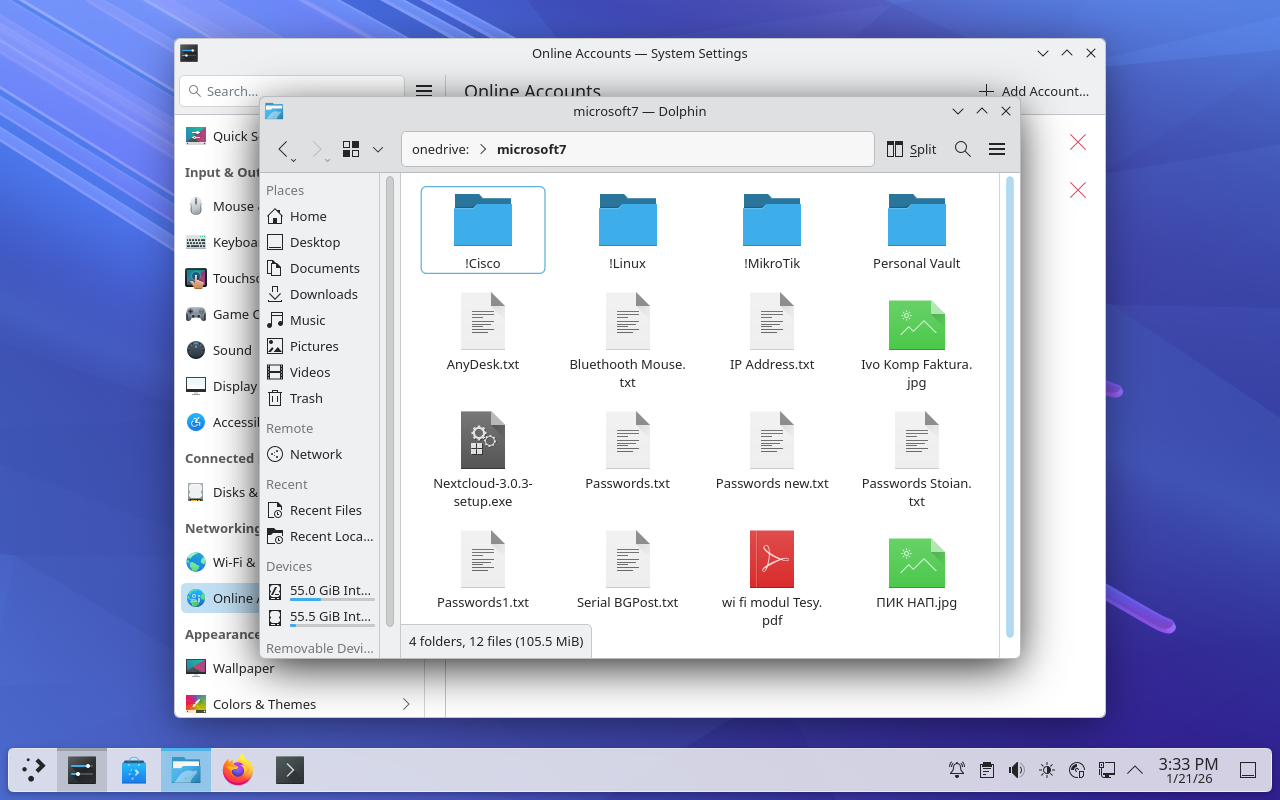Open Konsole terminal from the taskbar
This screenshot has height=800, width=1280.
(x=290, y=770)
